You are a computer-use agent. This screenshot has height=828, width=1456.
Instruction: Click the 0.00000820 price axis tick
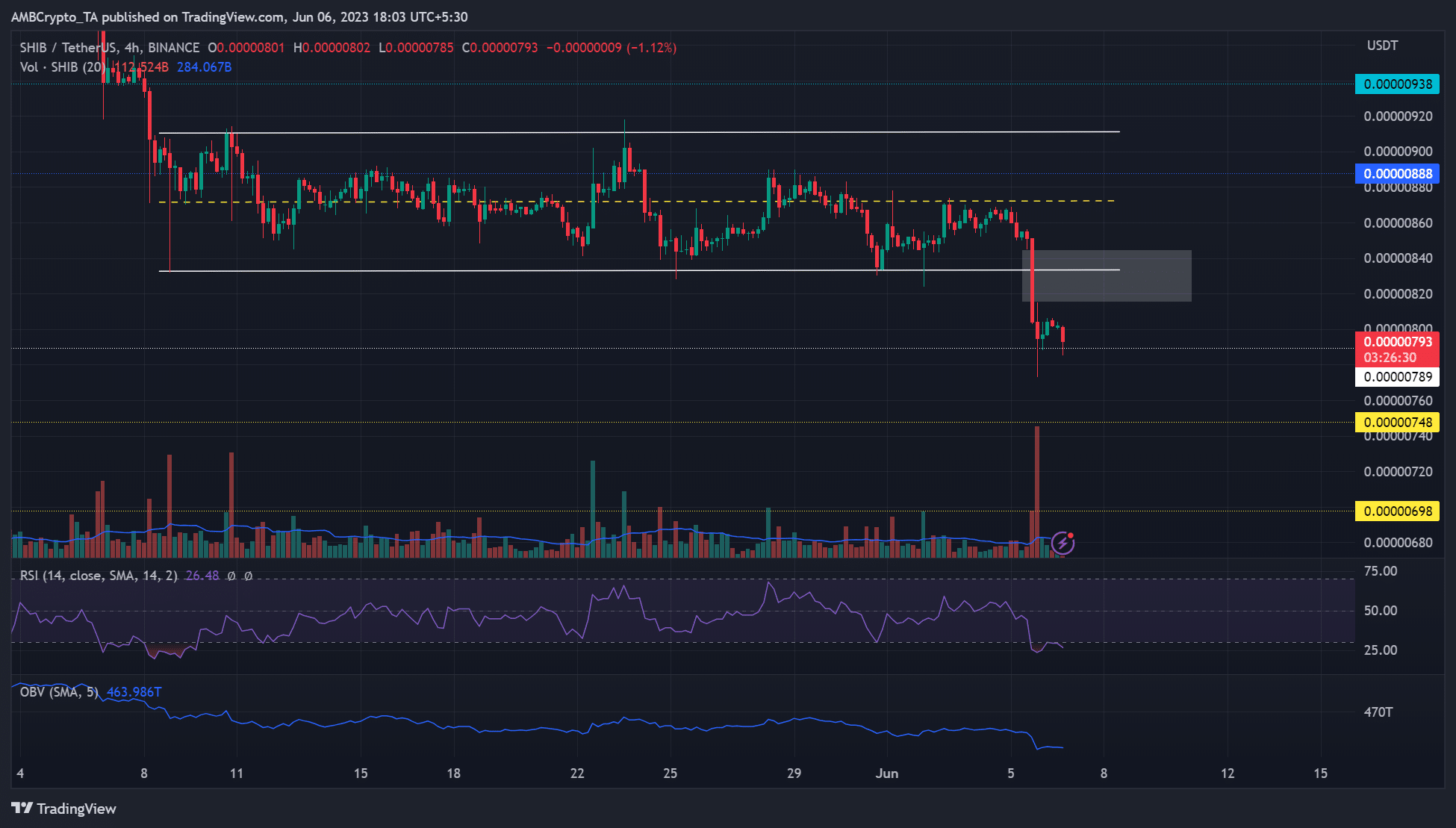coord(1398,294)
